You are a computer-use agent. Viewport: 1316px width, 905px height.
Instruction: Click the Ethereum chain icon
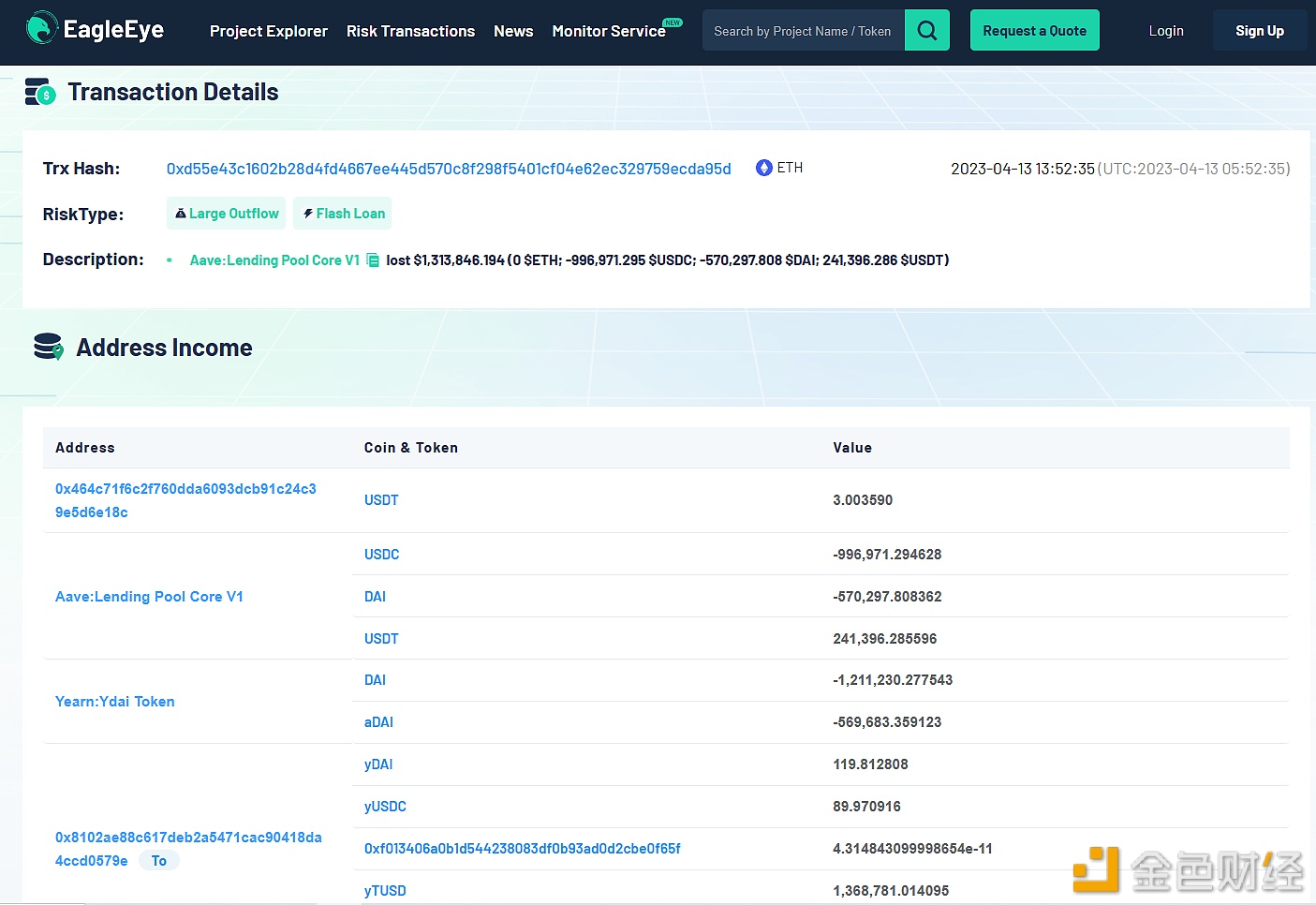764,168
